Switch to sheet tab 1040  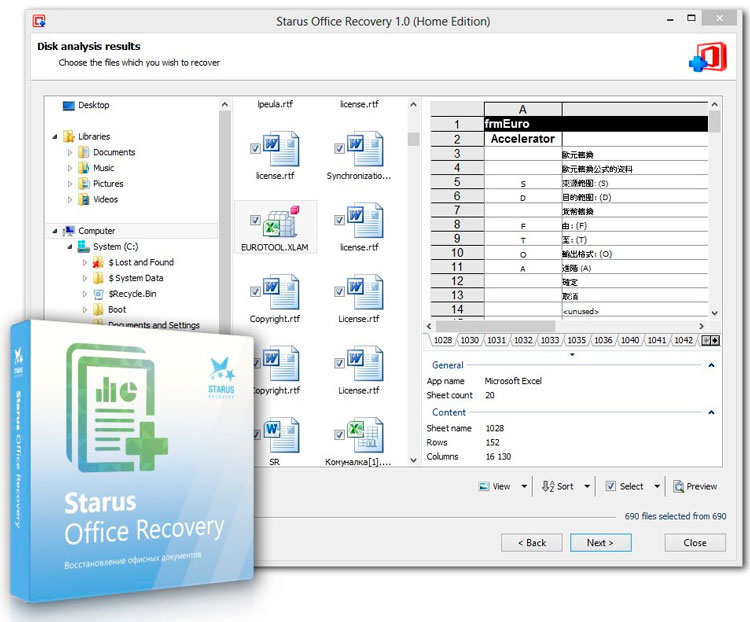click(630, 340)
